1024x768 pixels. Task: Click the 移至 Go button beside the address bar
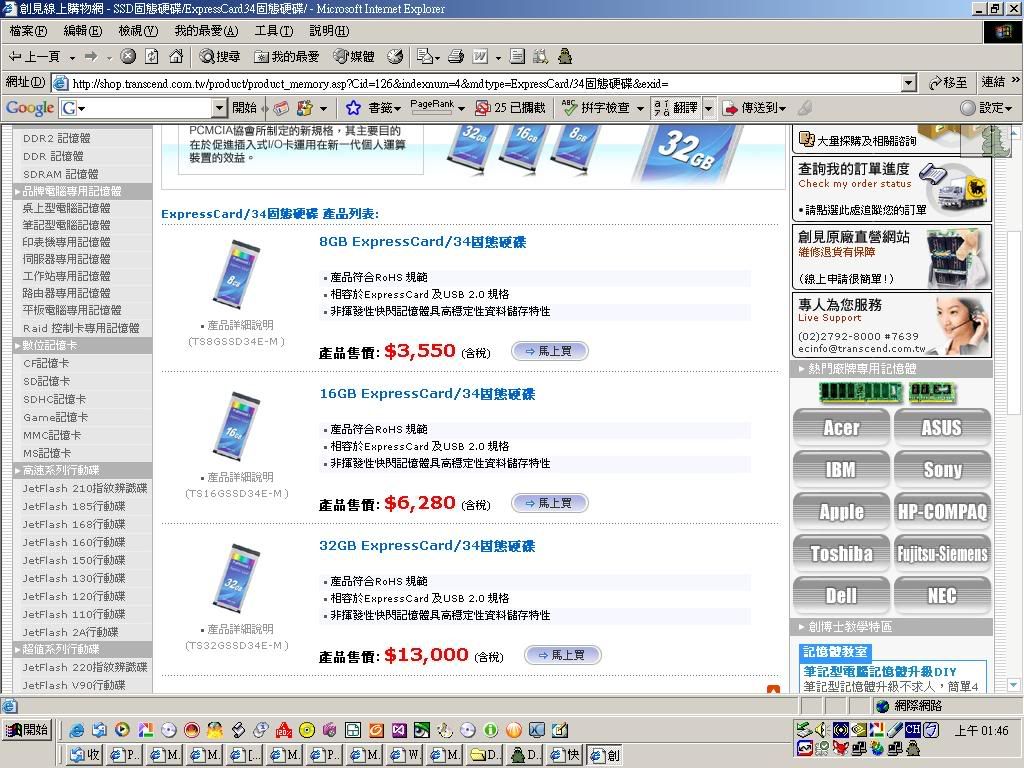948,83
